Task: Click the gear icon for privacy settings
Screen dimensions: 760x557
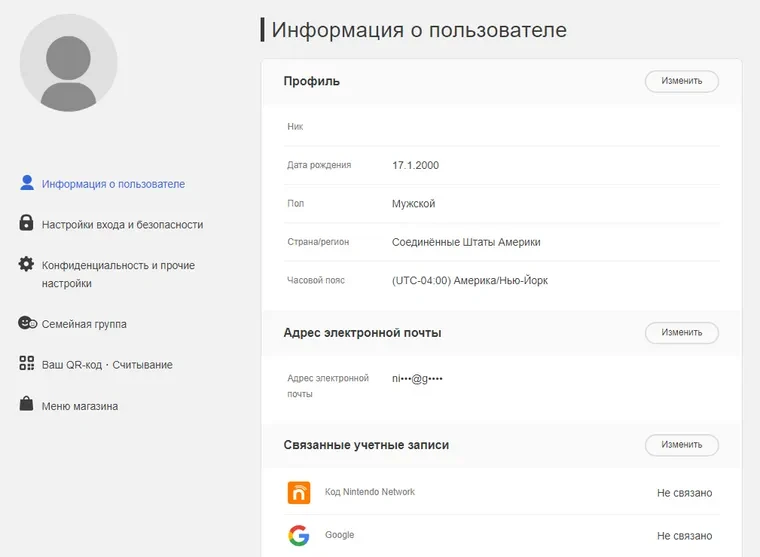Action: (27, 265)
